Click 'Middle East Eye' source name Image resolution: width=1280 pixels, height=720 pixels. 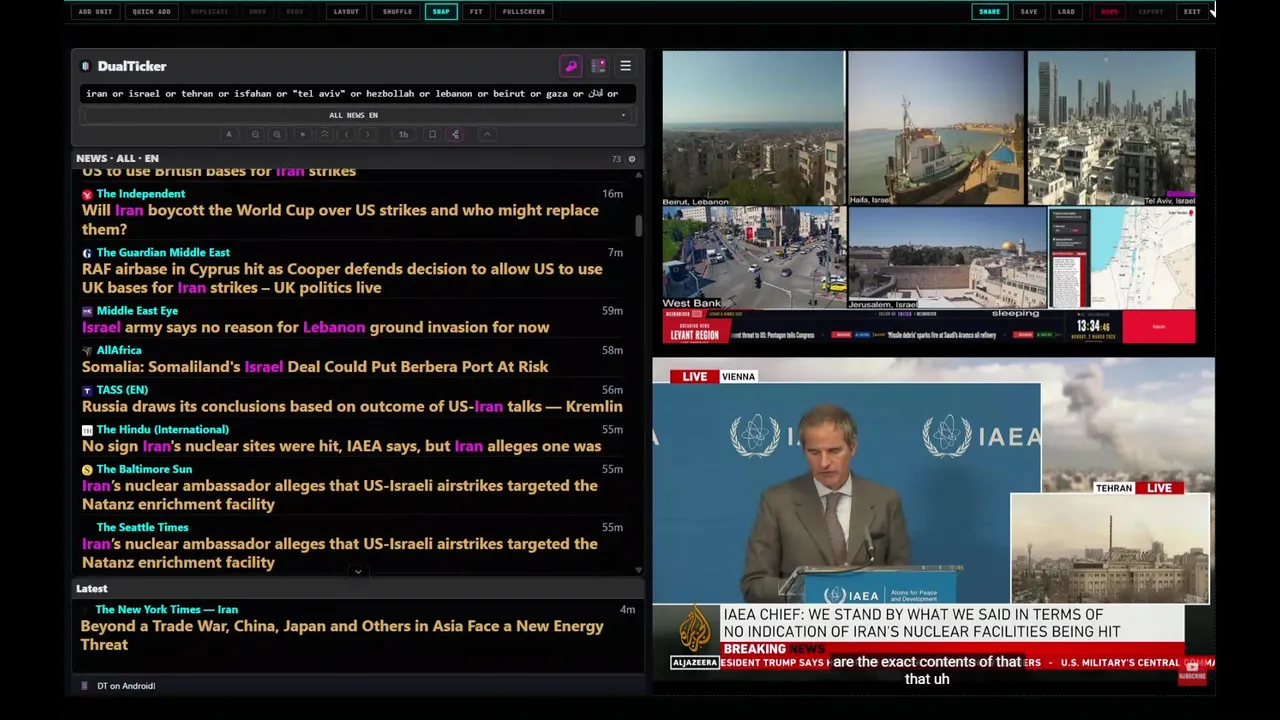tap(137, 311)
